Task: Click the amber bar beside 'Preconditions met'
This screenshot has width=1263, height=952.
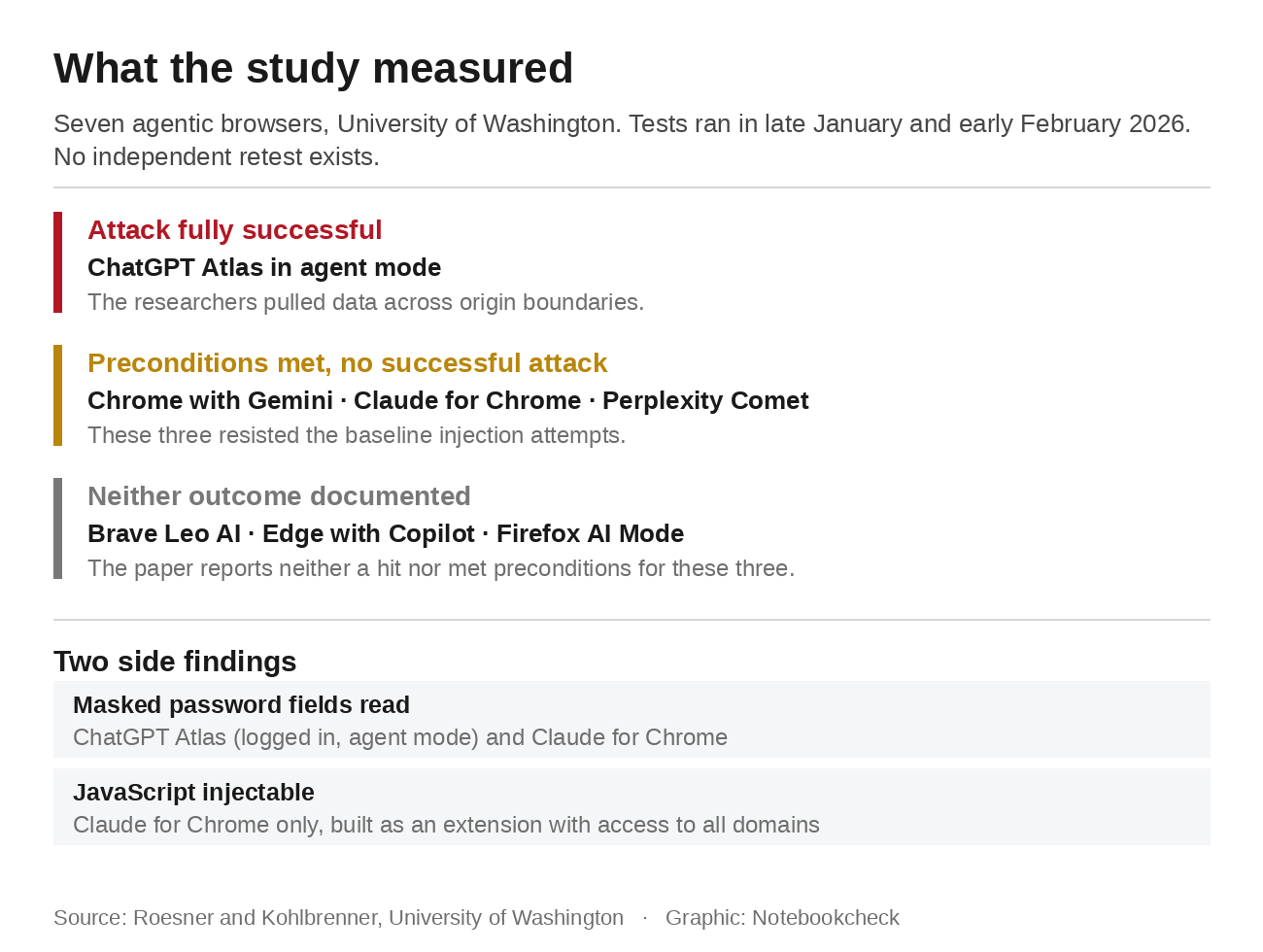Action: click(x=57, y=395)
